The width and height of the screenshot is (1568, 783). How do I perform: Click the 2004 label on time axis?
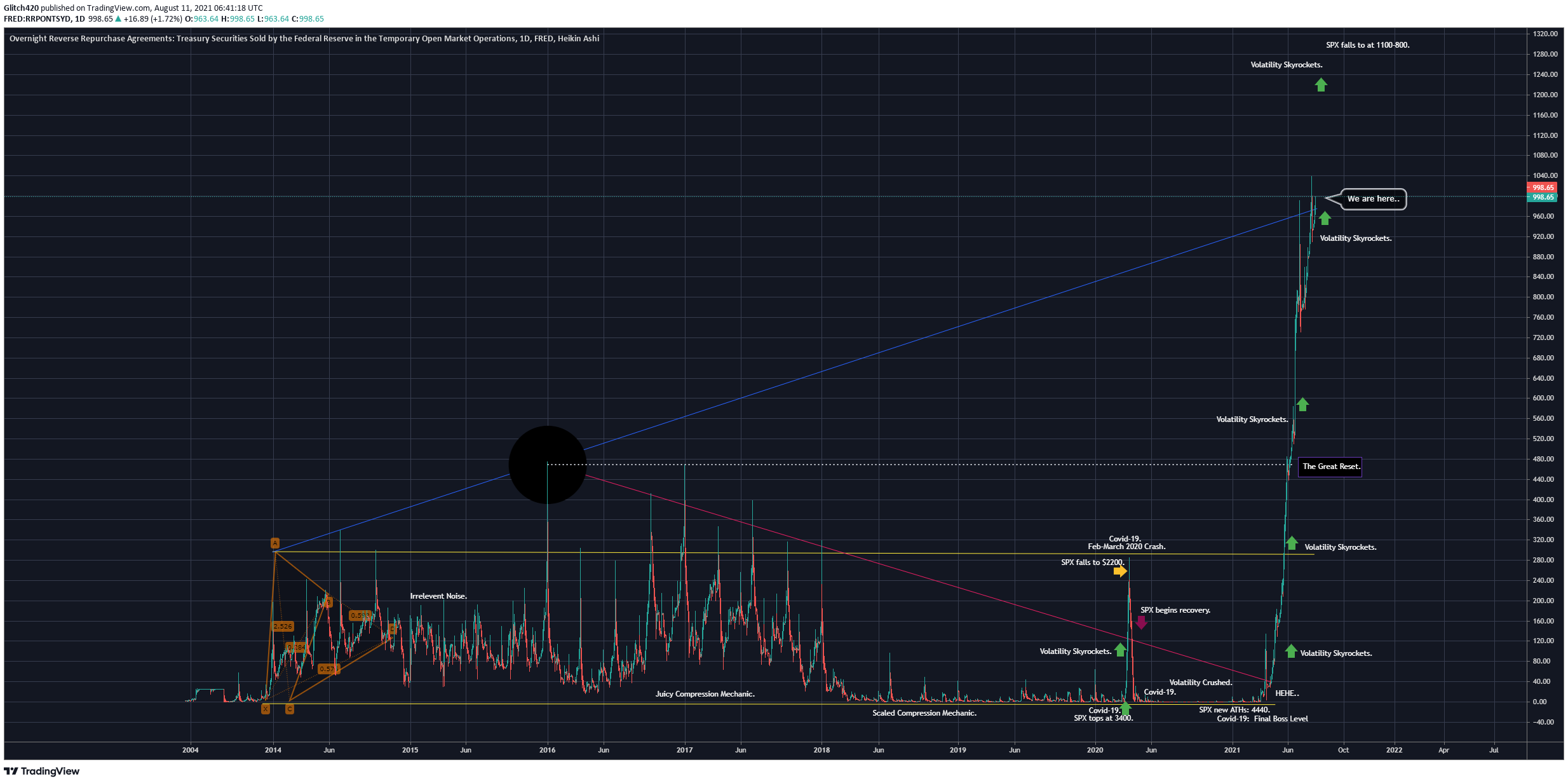[x=190, y=750]
